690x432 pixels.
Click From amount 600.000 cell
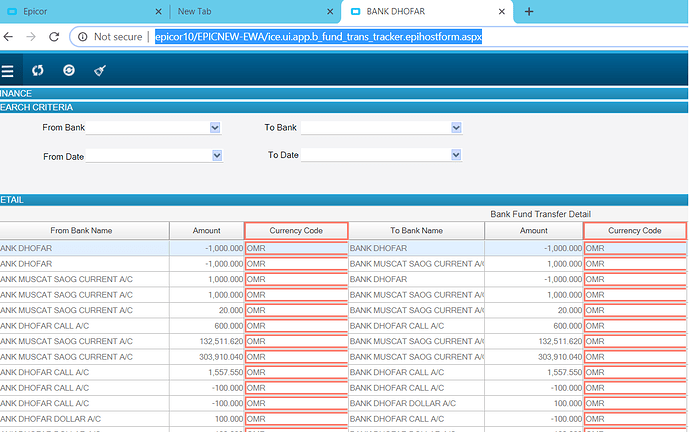click(x=206, y=326)
